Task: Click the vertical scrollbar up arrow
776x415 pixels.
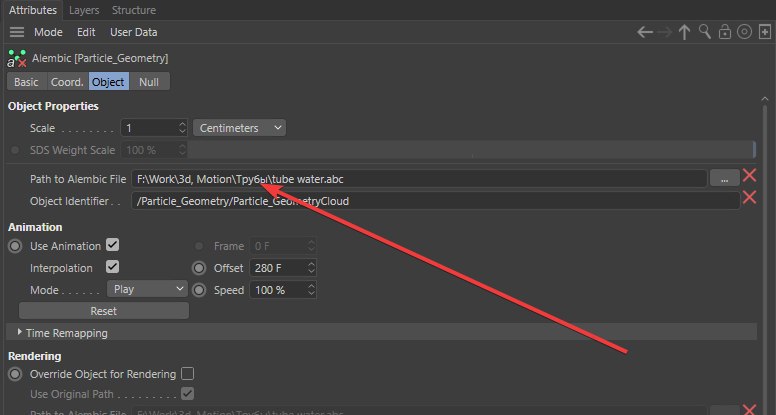Action: [x=765, y=99]
